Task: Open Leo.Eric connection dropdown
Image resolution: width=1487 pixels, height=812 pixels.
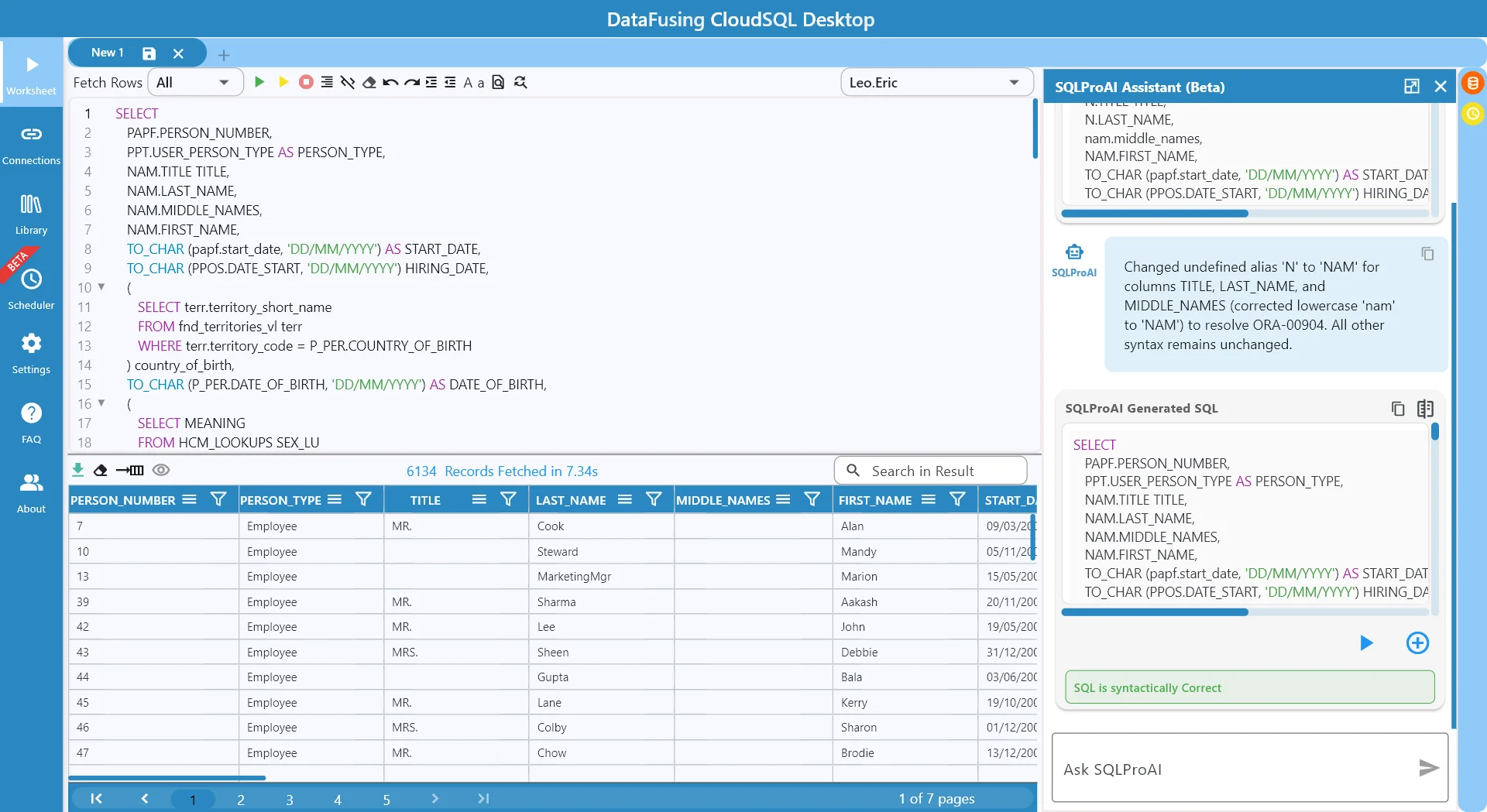Action: pos(936,82)
